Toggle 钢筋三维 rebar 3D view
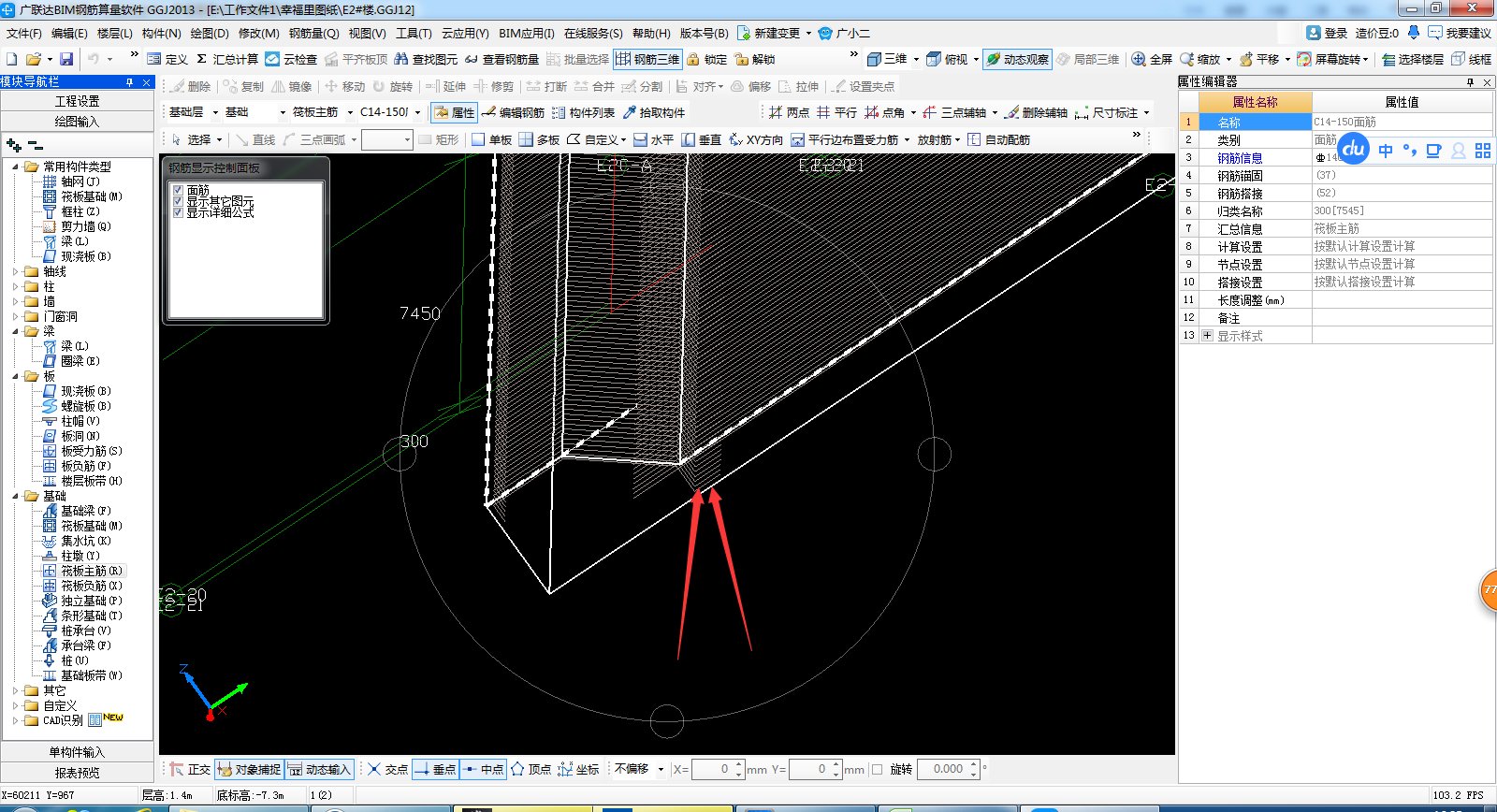Viewport: 1497px width, 812px height. point(647,59)
